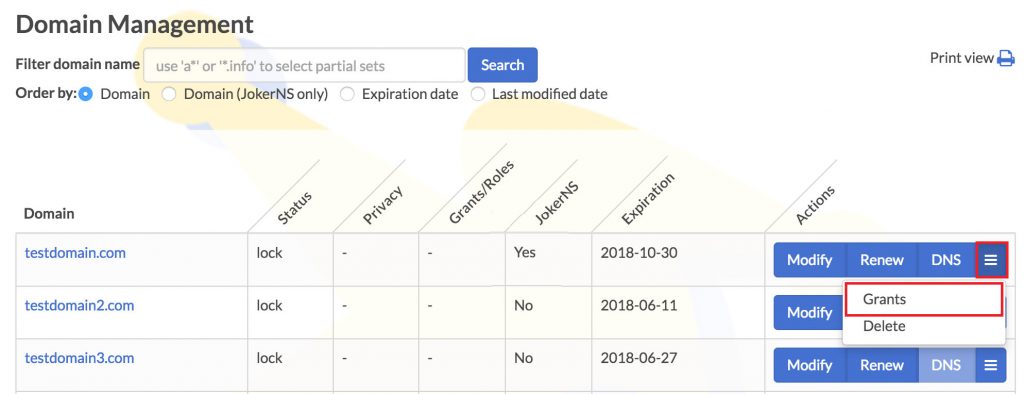Focus the Filter domain name field
Image resolution: width=1024 pixels, height=394 pixels.
304,65
